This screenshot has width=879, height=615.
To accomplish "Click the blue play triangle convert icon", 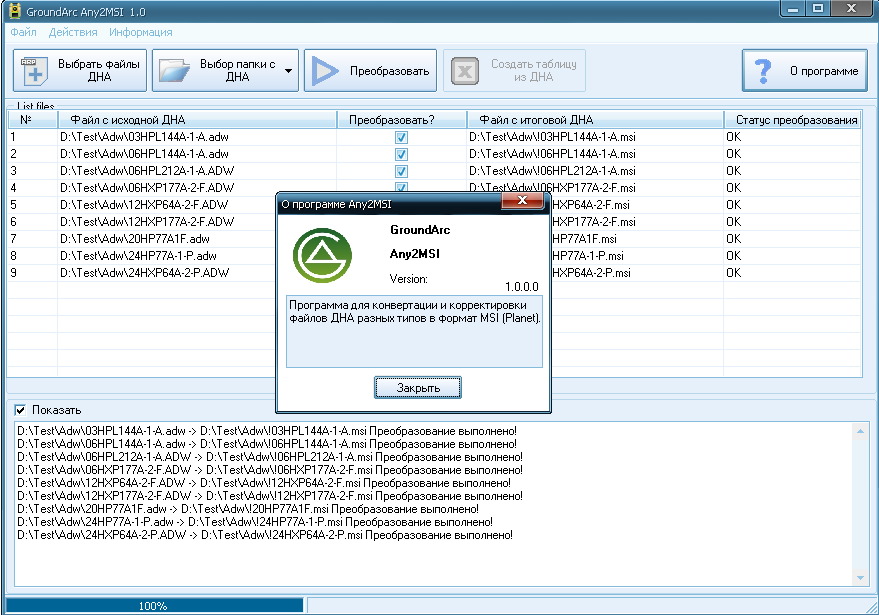I will pos(325,71).
